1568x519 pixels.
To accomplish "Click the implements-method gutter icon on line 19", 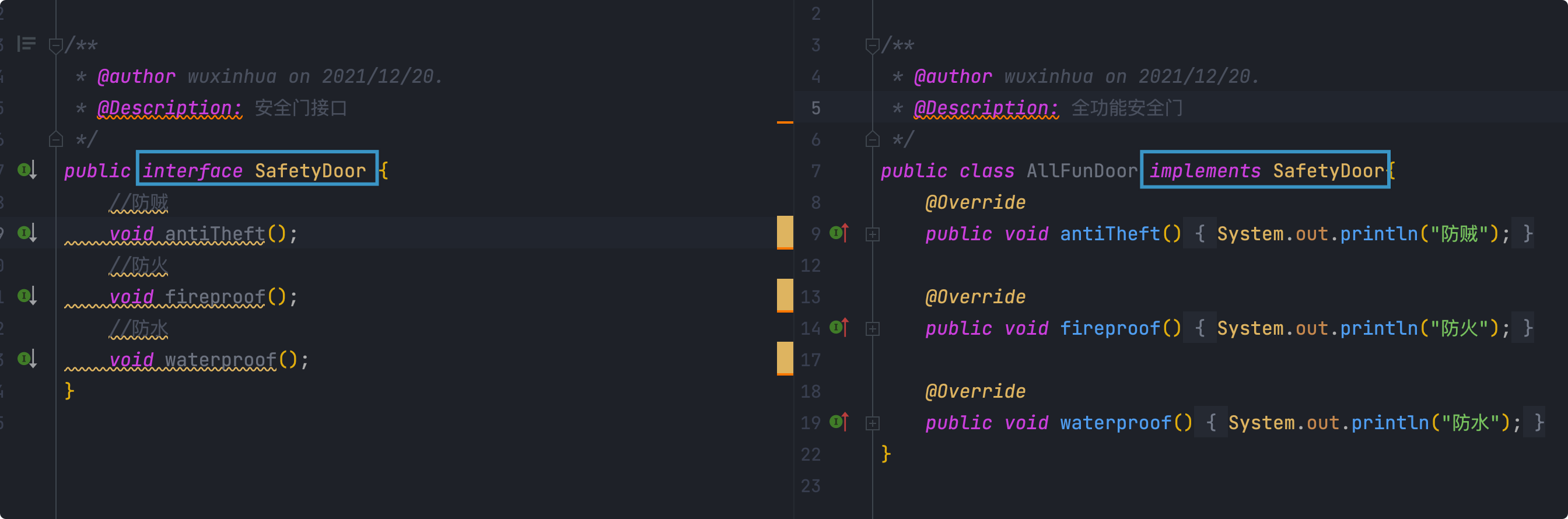I will tap(839, 422).
